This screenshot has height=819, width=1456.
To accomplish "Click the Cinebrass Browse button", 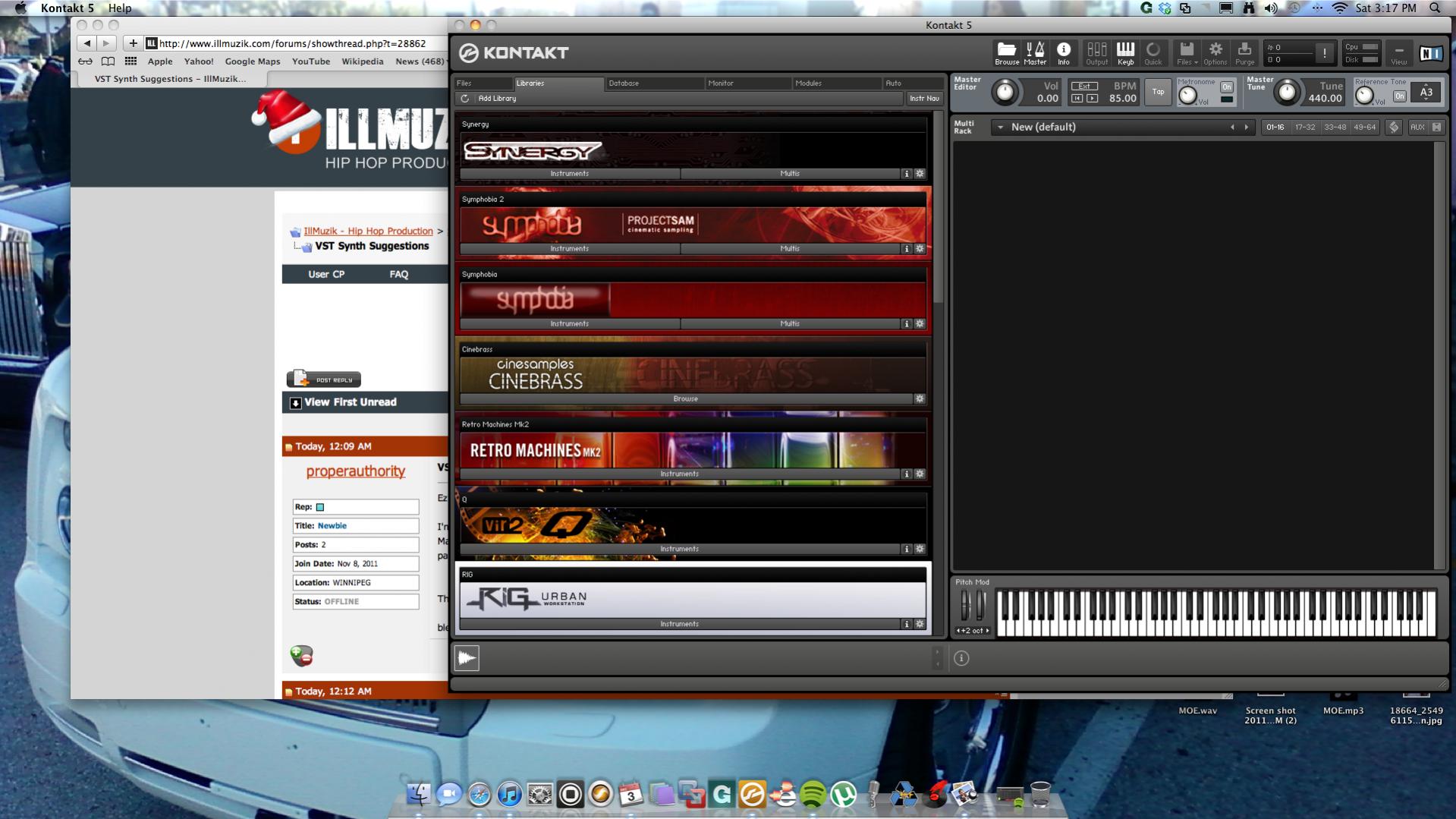I will click(685, 399).
